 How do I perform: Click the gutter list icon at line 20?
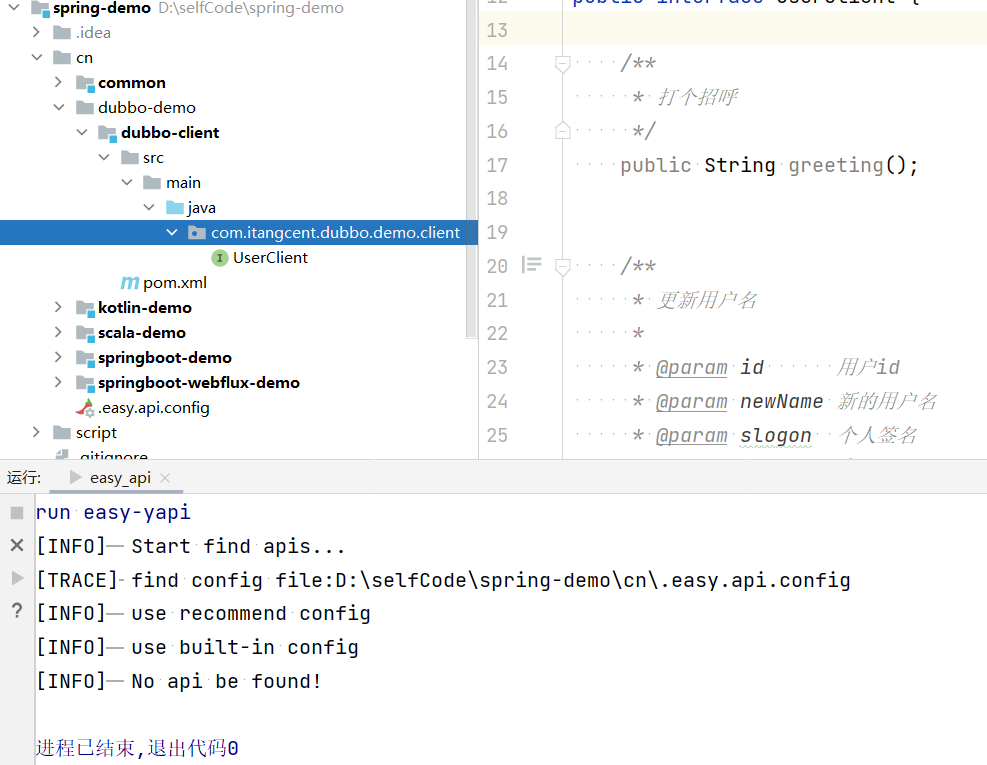532,266
